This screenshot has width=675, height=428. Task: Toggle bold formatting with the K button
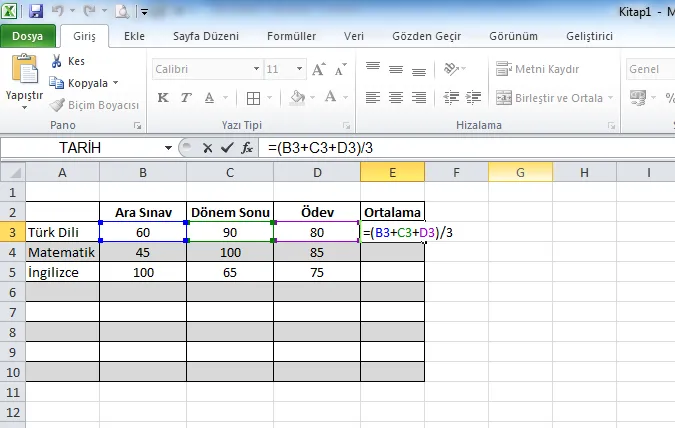pyautogui.click(x=161, y=98)
